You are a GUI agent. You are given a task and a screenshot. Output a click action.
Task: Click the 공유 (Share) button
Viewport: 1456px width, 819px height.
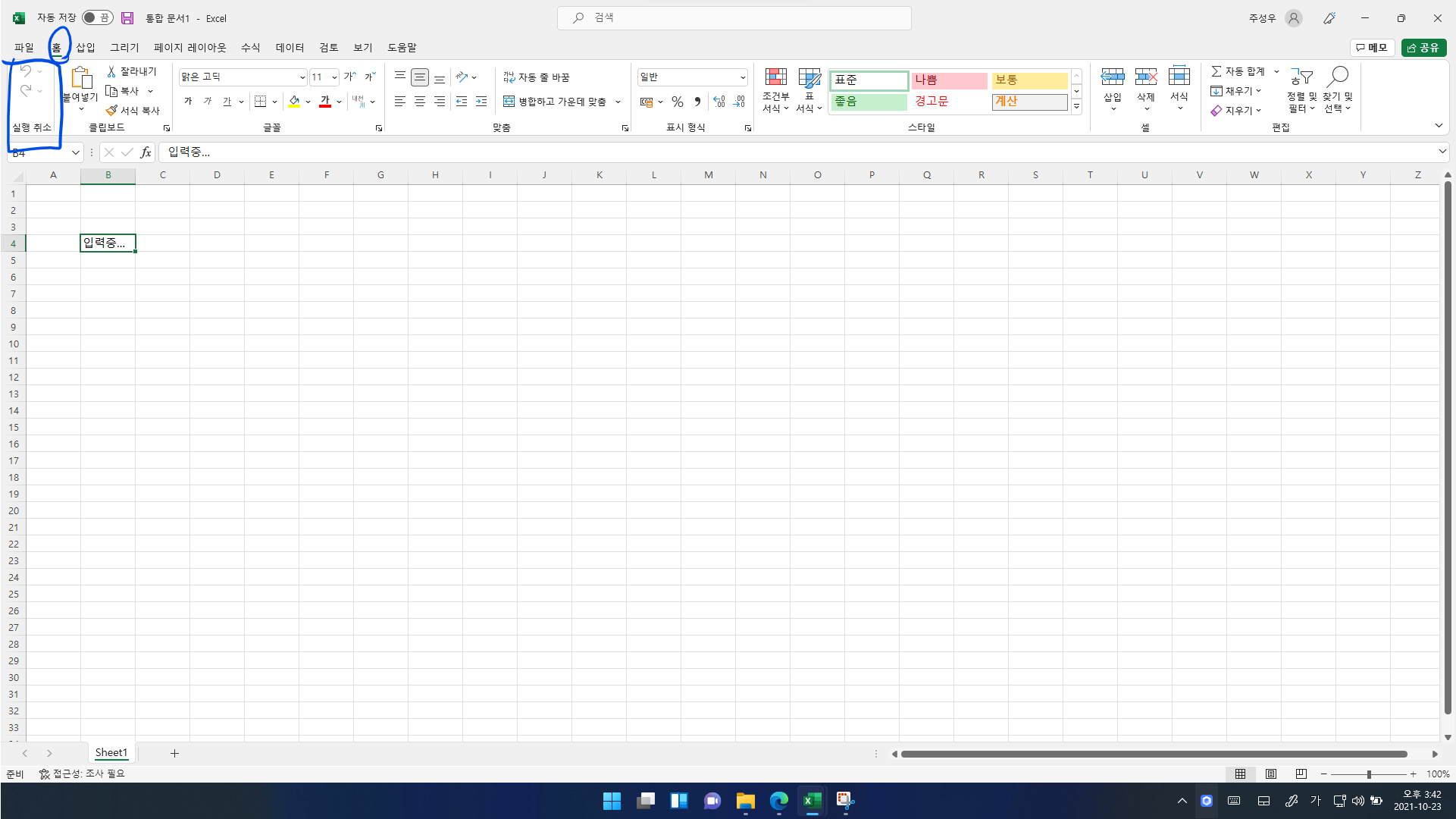(1423, 48)
